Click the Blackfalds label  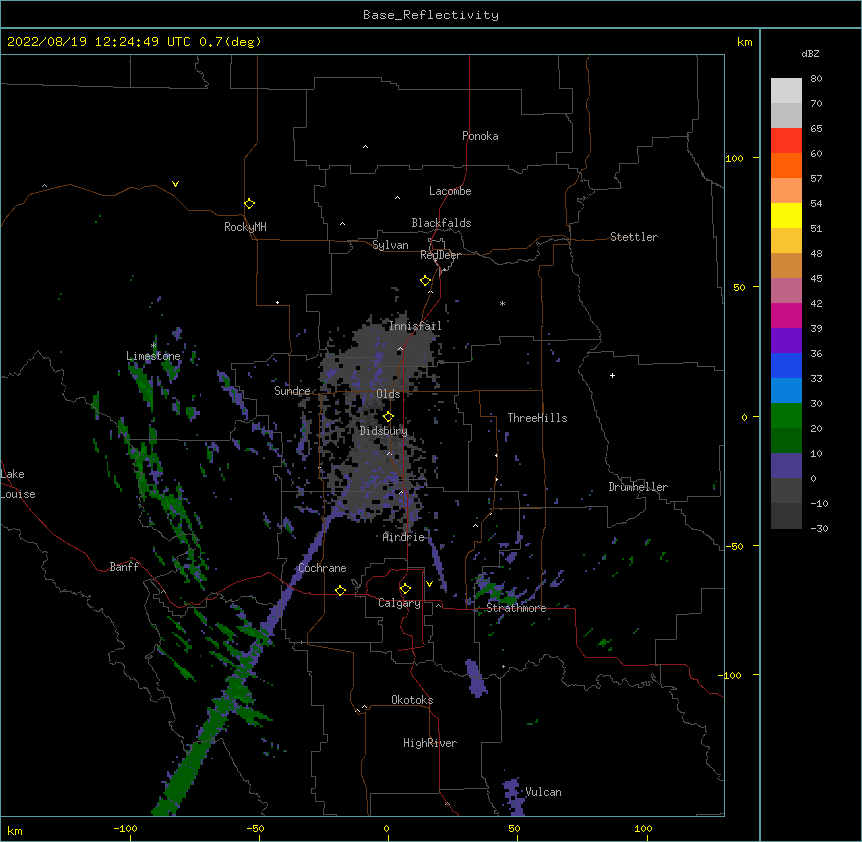pos(441,223)
